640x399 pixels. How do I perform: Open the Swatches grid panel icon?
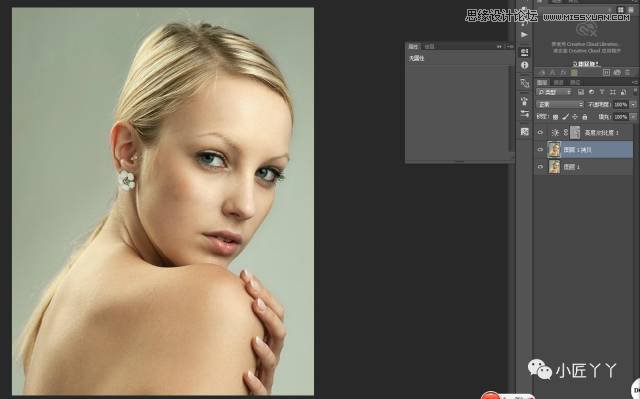click(x=524, y=132)
